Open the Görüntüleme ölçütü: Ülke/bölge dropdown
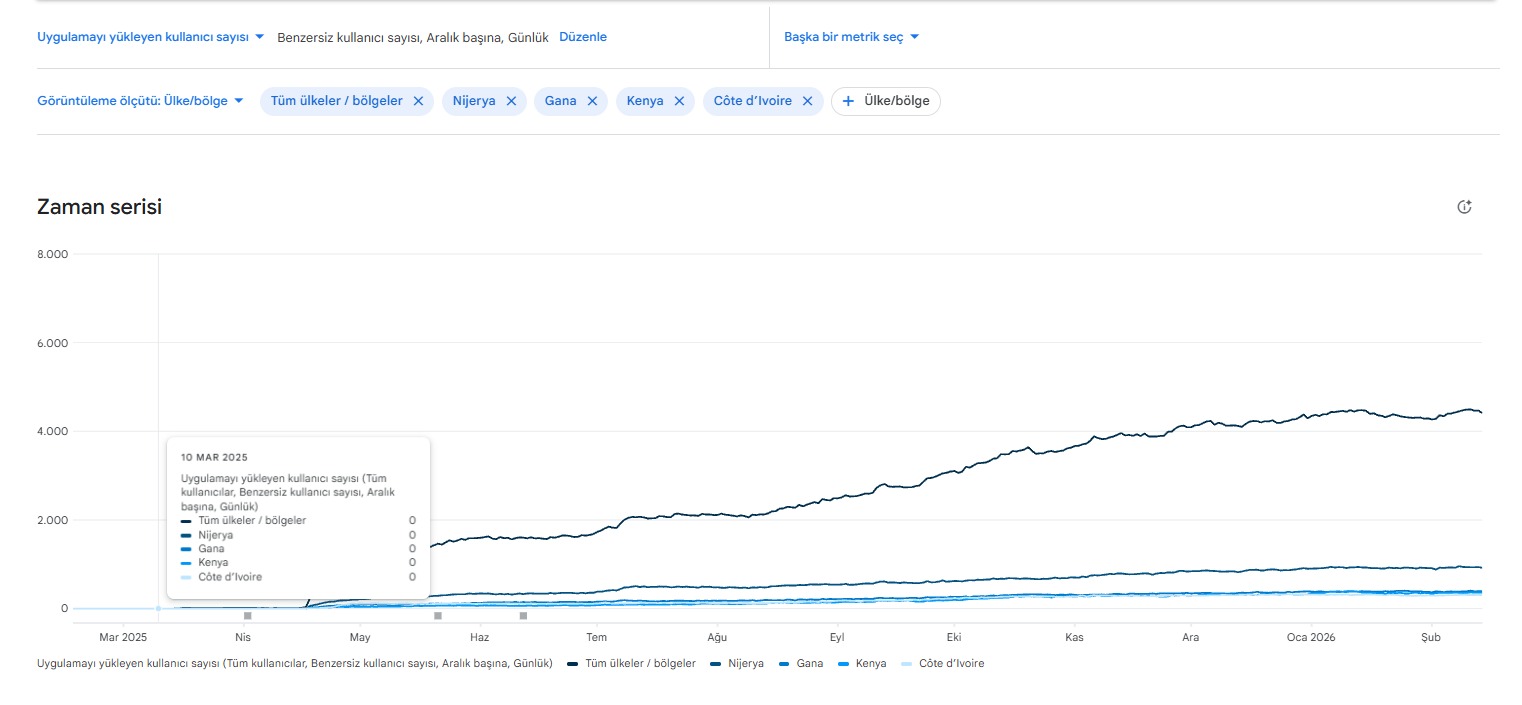1522x705 pixels. click(x=141, y=101)
